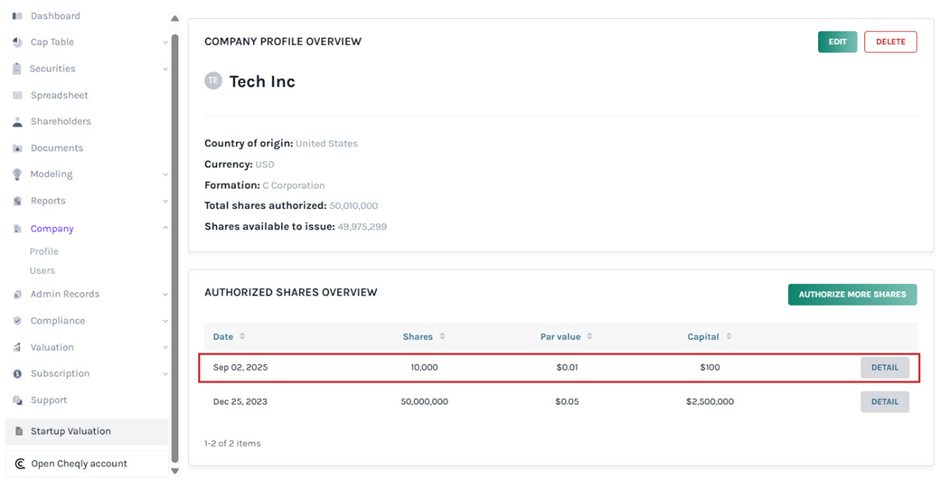Expand the Modeling menu chevron
This screenshot has width=940, height=480.
coord(165,174)
